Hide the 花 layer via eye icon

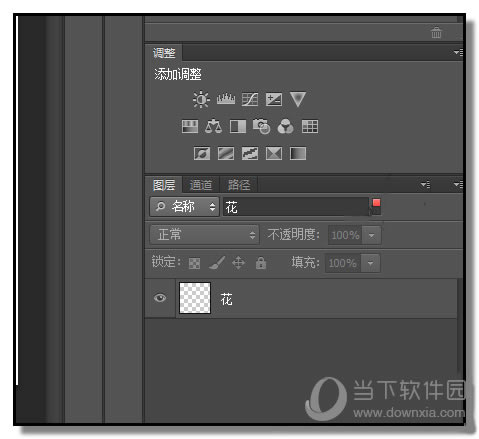click(x=160, y=298)
